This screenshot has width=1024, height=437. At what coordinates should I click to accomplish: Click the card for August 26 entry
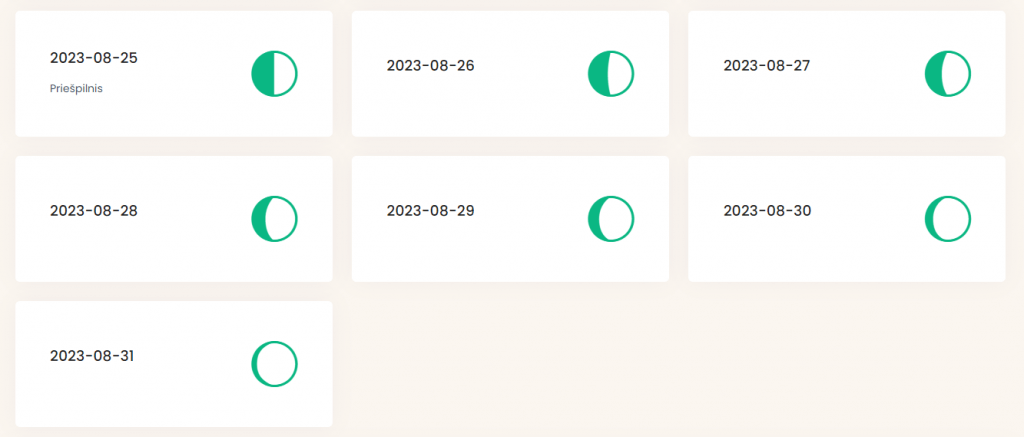(510, 73)
